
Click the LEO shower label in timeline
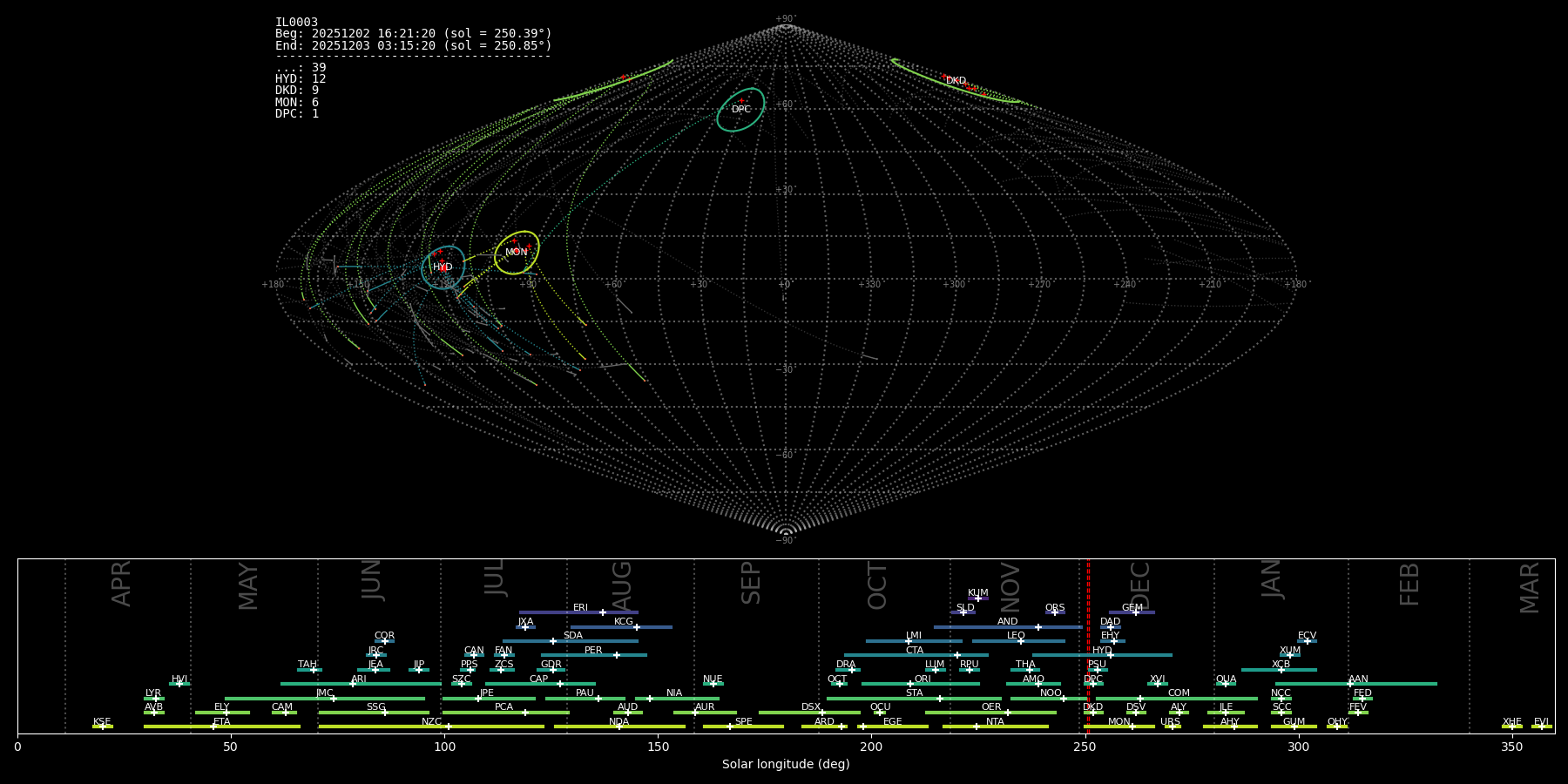point(1016,636)
